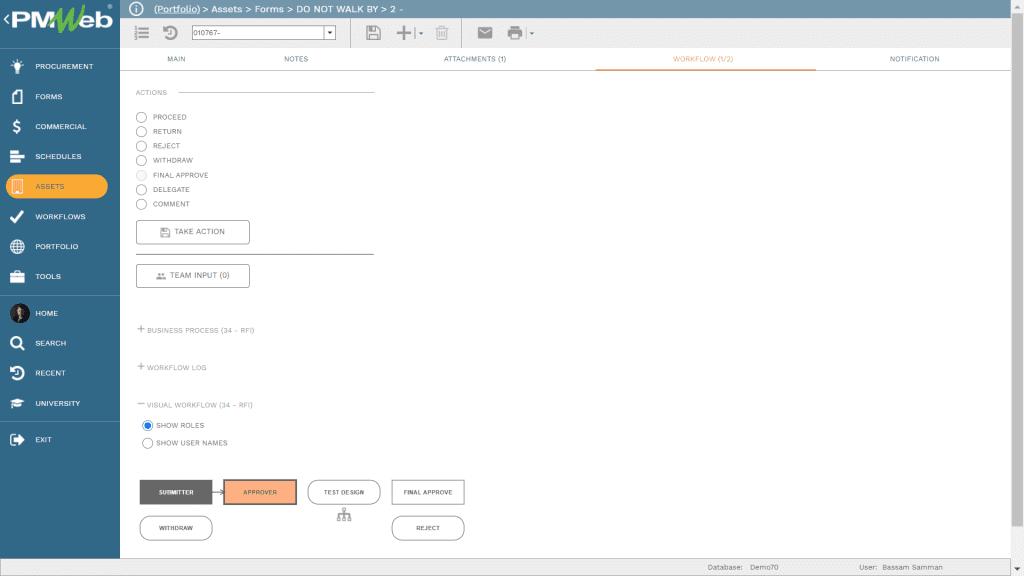Click the Submitter workflow step
Screen dimensions: 1024x576
click(x=176, y=492)
